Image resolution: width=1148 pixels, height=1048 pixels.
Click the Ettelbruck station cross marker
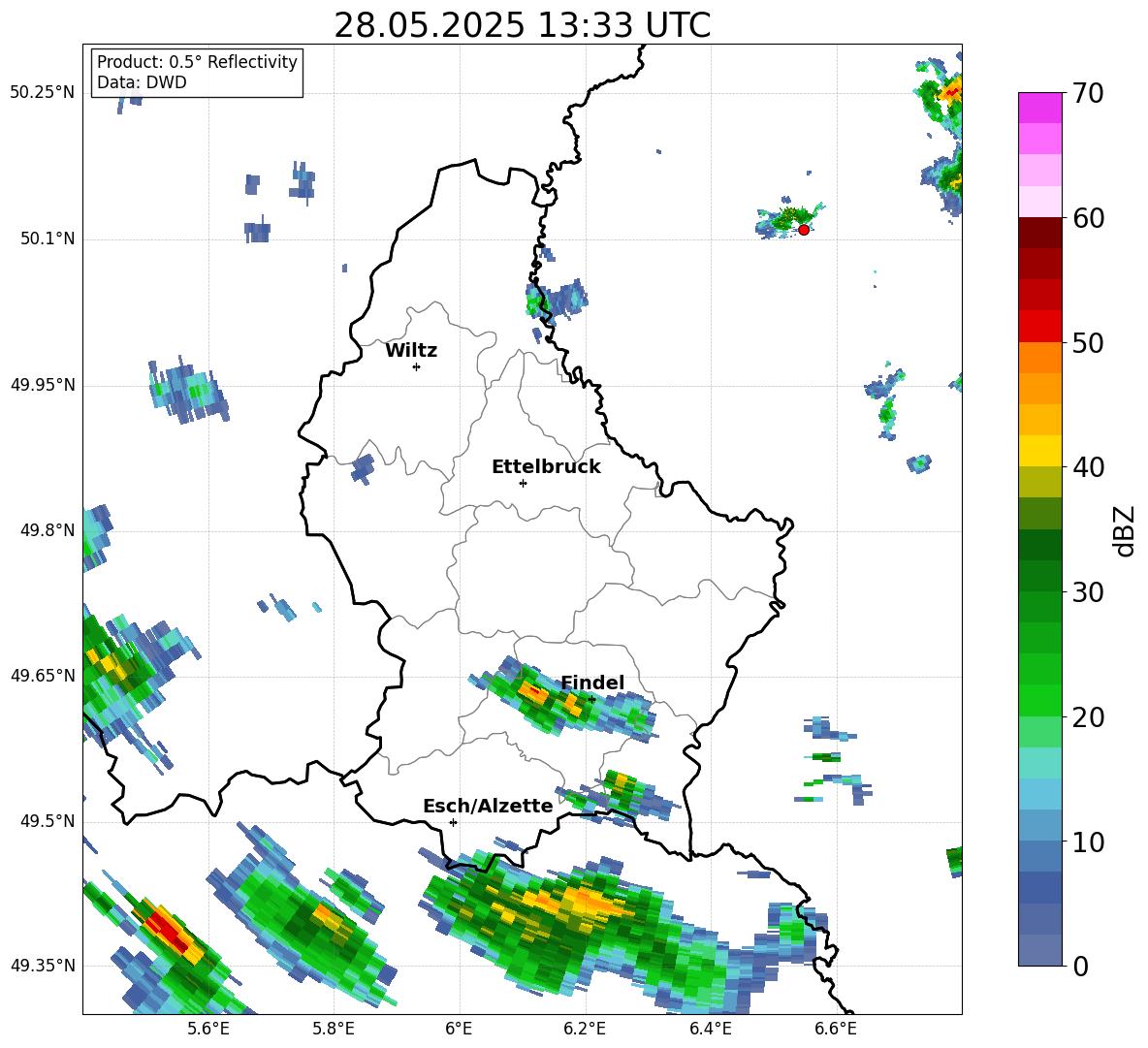tap(523, 483)
